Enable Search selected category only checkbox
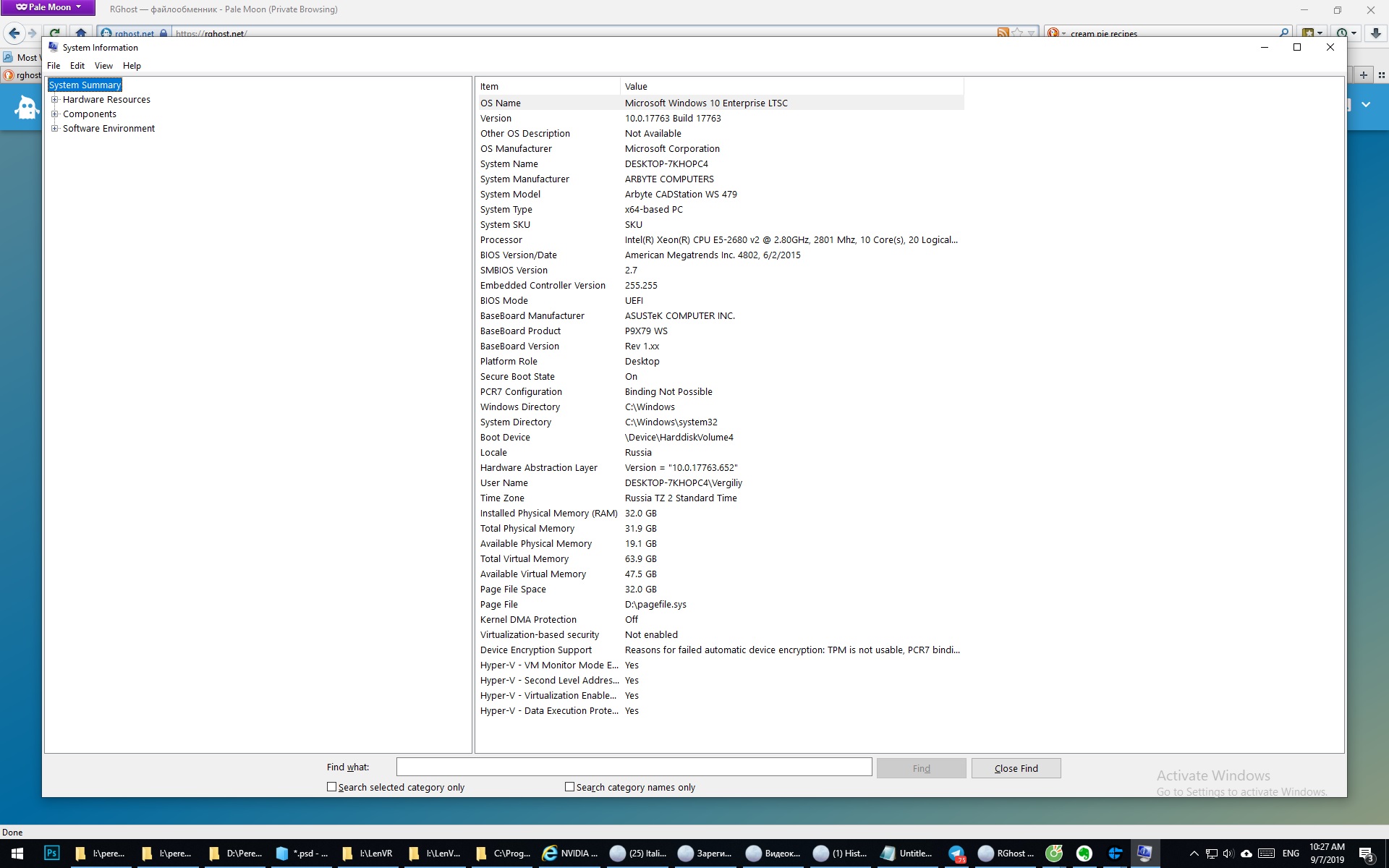Viewport: 1389px width, 868px height. [x=331, y=787]
